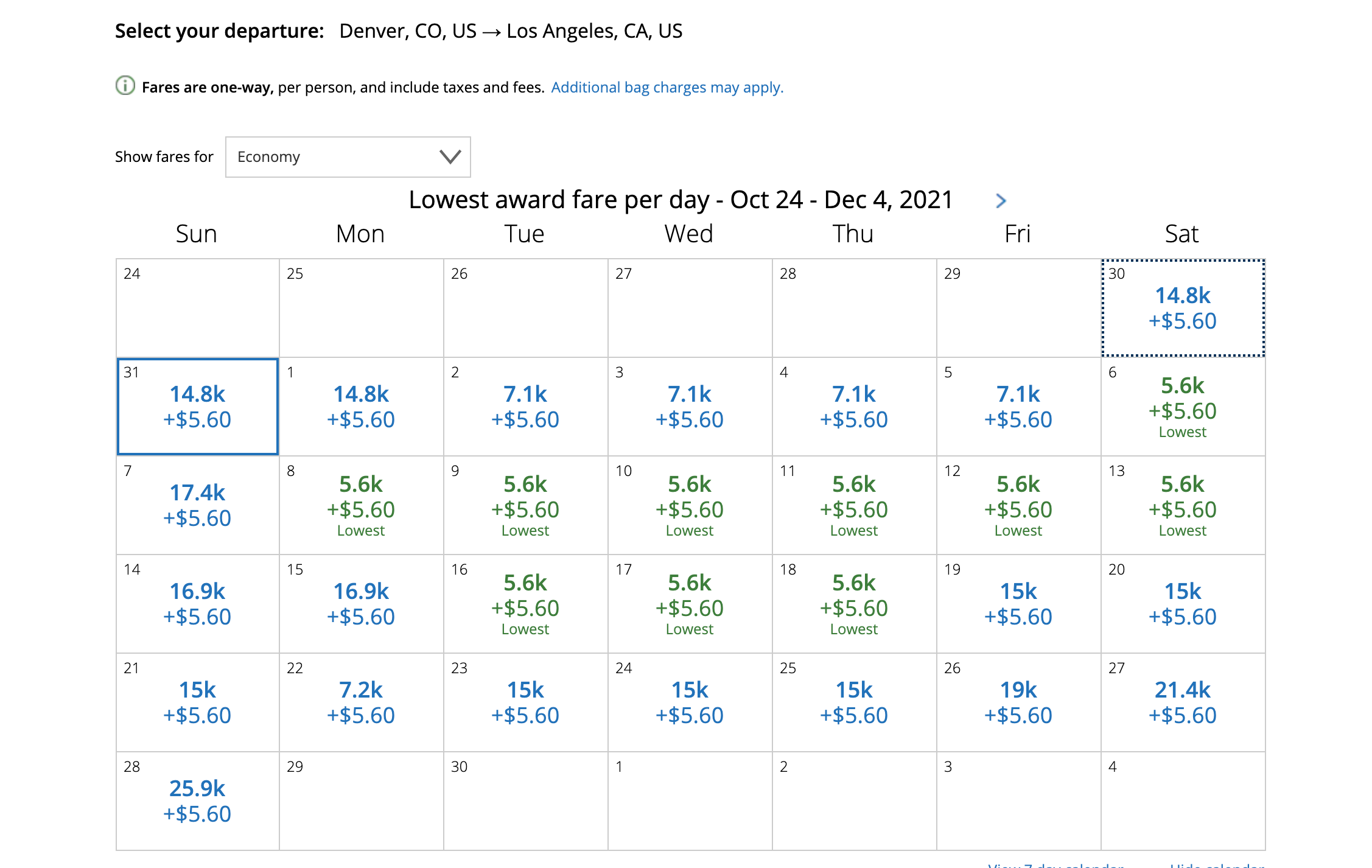Choose November 1 fare of 14.8k
Screen dimensions: 1372x868
point(361,407)
